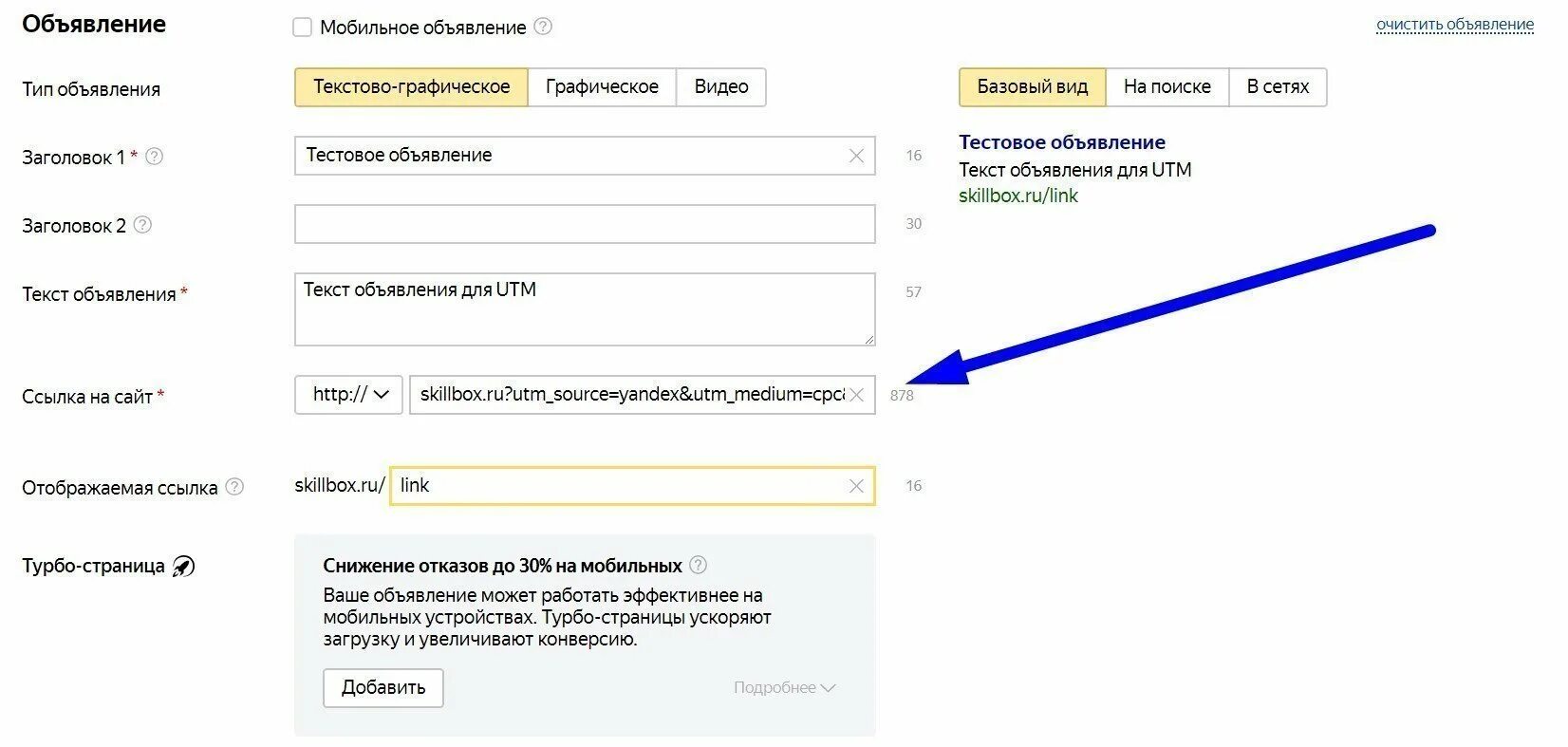The height and width of the screenshot is (747, 1568).
Task: Click the Объявление section heading
Action: click(x=94, y=24)
